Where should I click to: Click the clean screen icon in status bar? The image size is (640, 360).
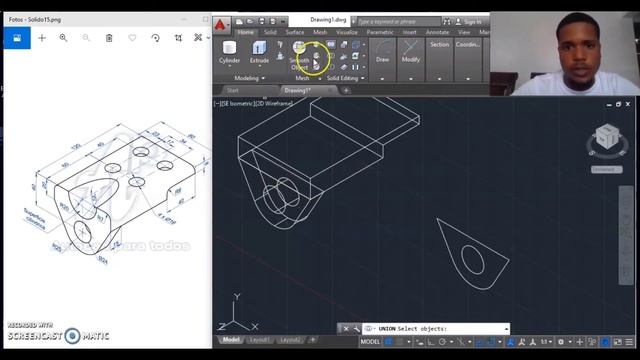point(618,342)
